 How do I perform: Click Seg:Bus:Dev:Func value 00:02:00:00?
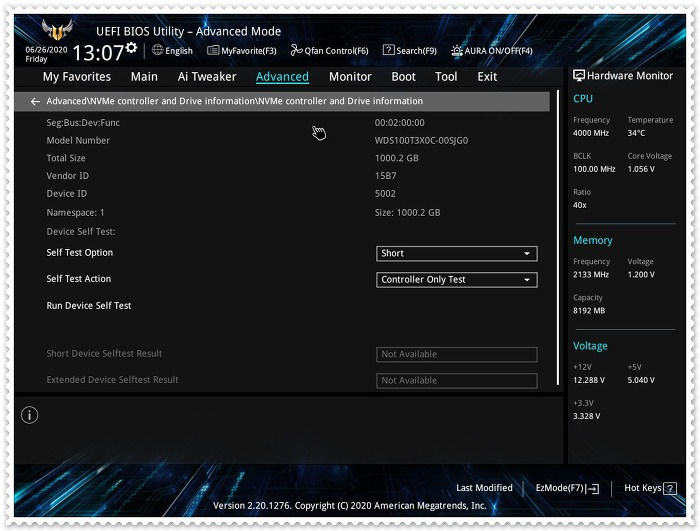coord(399,123)
